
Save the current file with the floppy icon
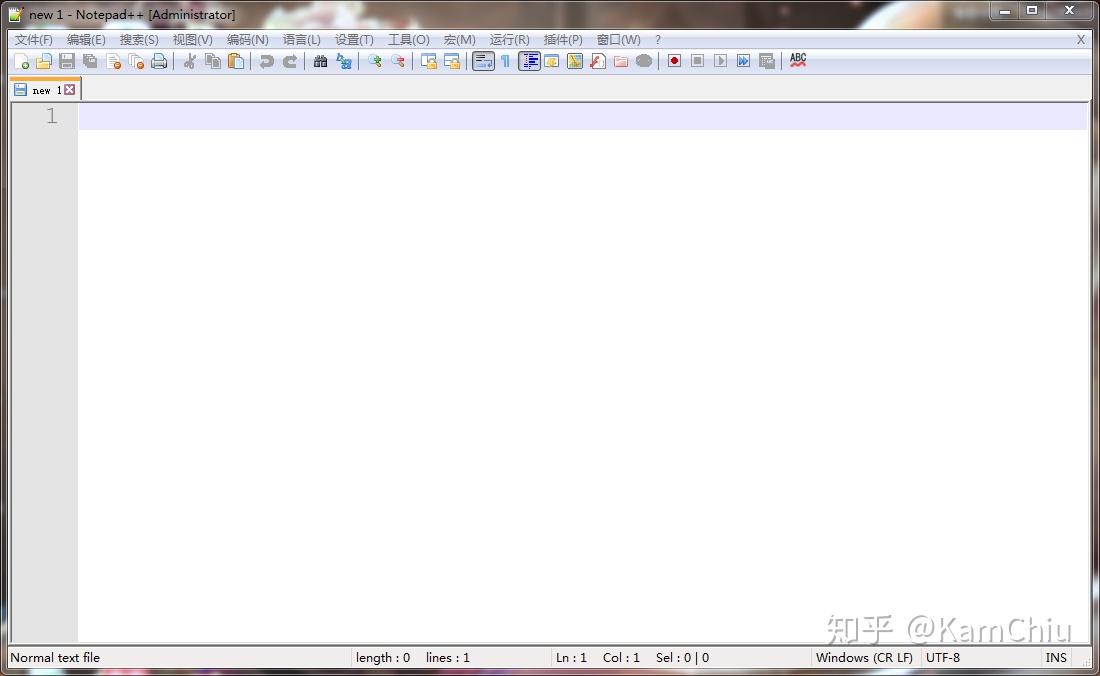pos(67,61)
